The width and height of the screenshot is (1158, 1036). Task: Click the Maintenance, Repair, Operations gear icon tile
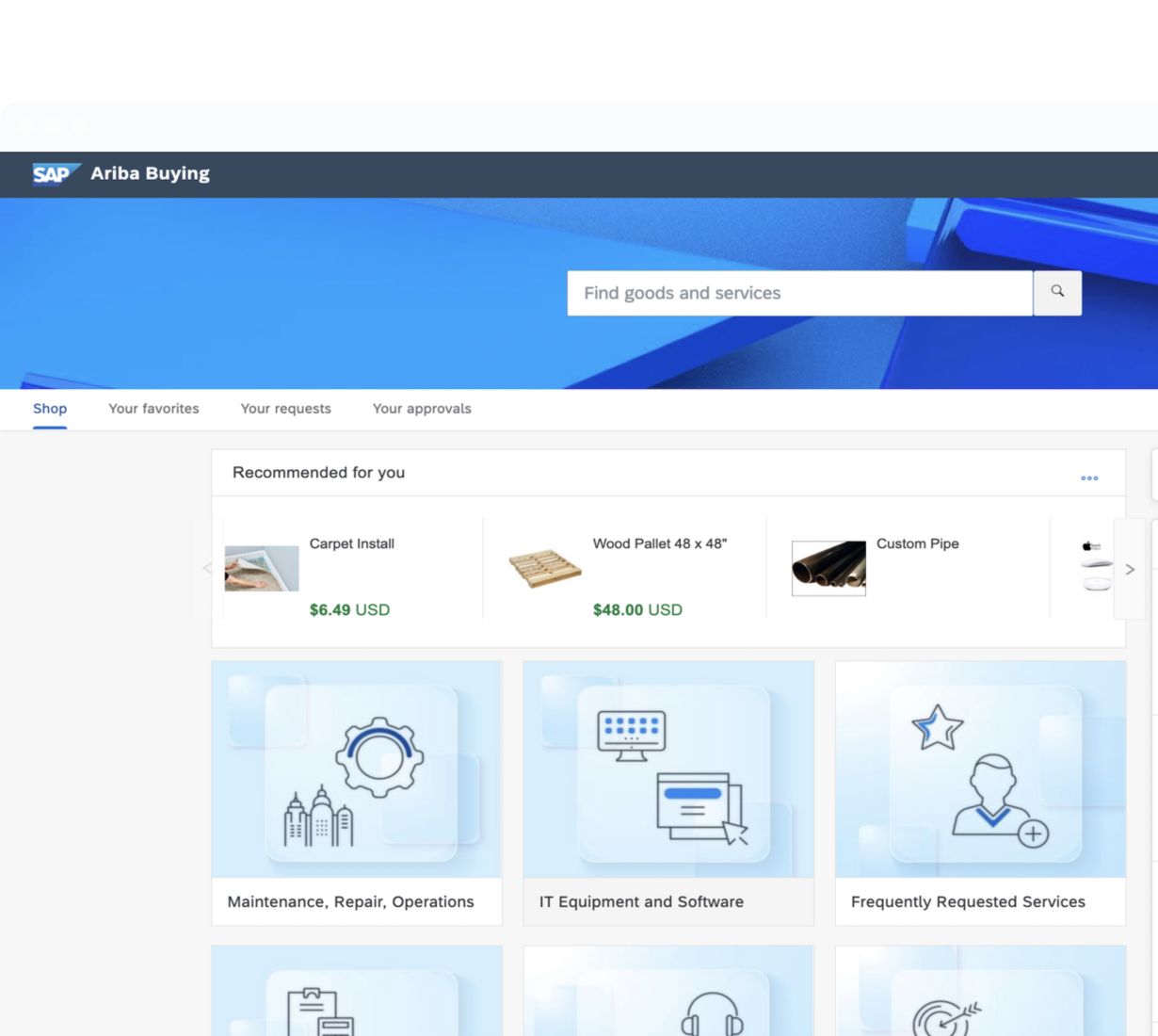point(357,770)
